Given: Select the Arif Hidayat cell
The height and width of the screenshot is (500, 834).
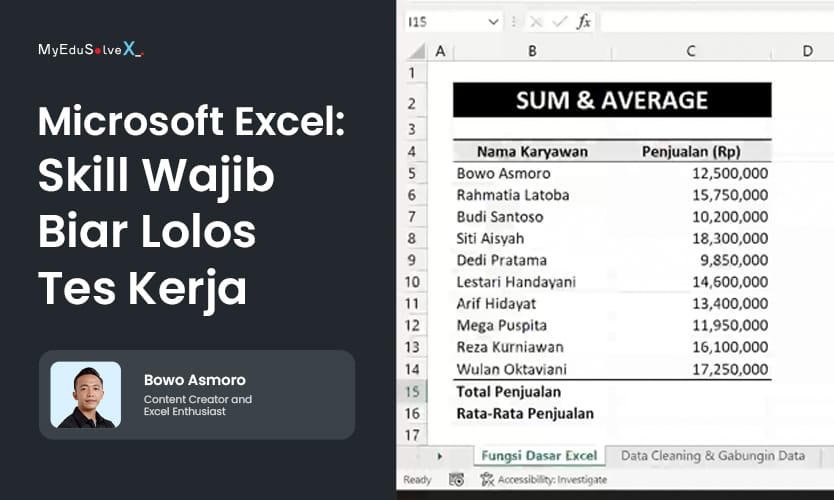Looking at the screenshot, I should (532, 304).
